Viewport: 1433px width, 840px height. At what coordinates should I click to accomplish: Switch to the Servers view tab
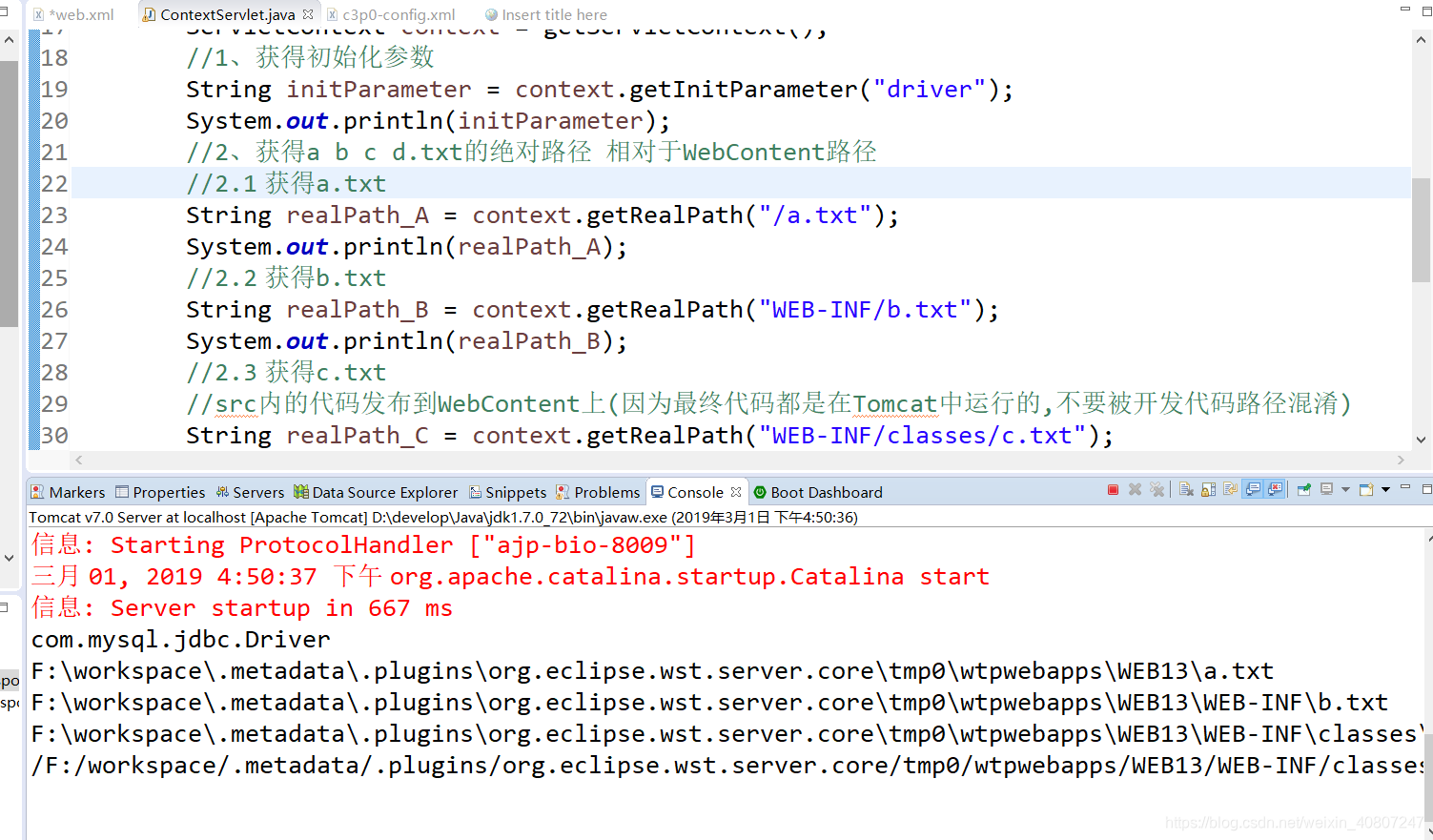(250, 492)
